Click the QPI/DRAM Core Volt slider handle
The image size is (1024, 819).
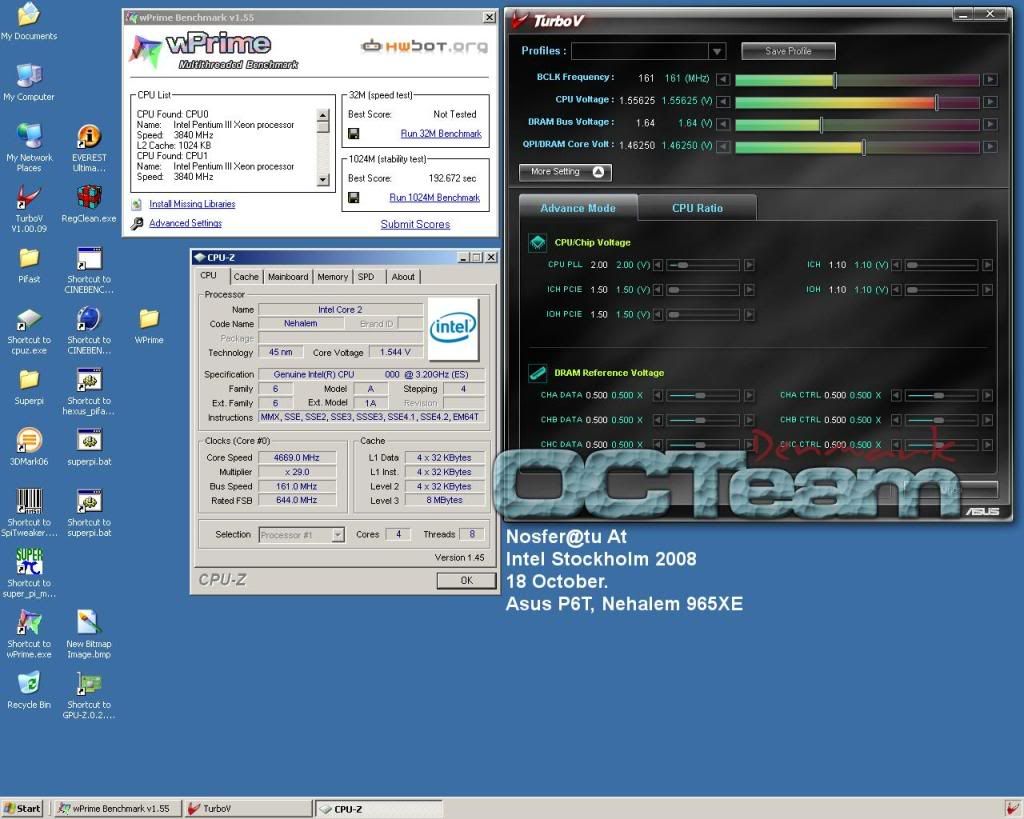pyautogui.click(x=863, y=147)
